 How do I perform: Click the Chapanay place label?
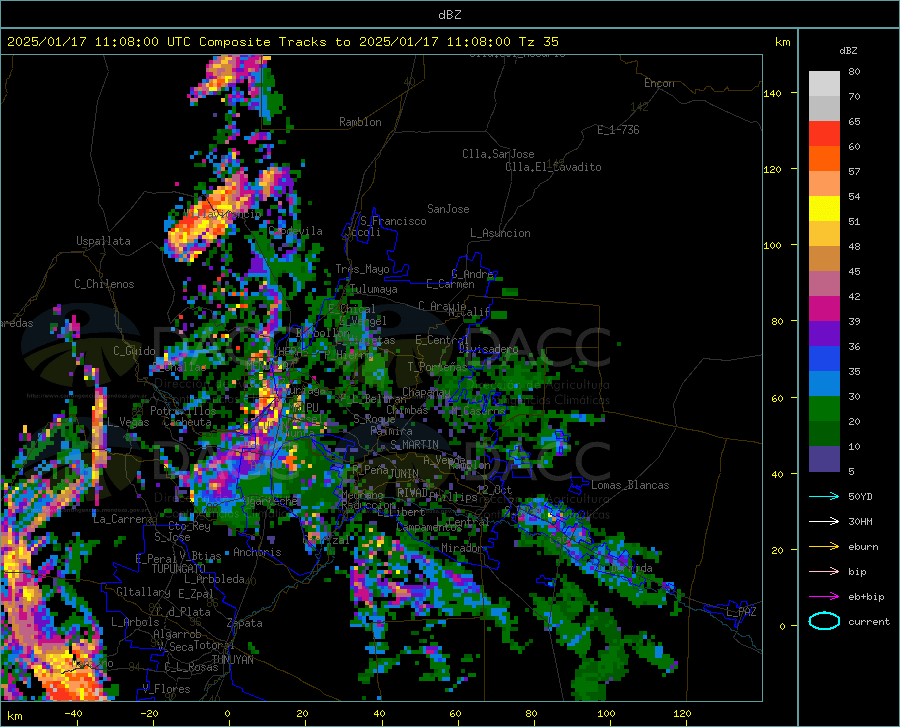[x=426, y=392]
